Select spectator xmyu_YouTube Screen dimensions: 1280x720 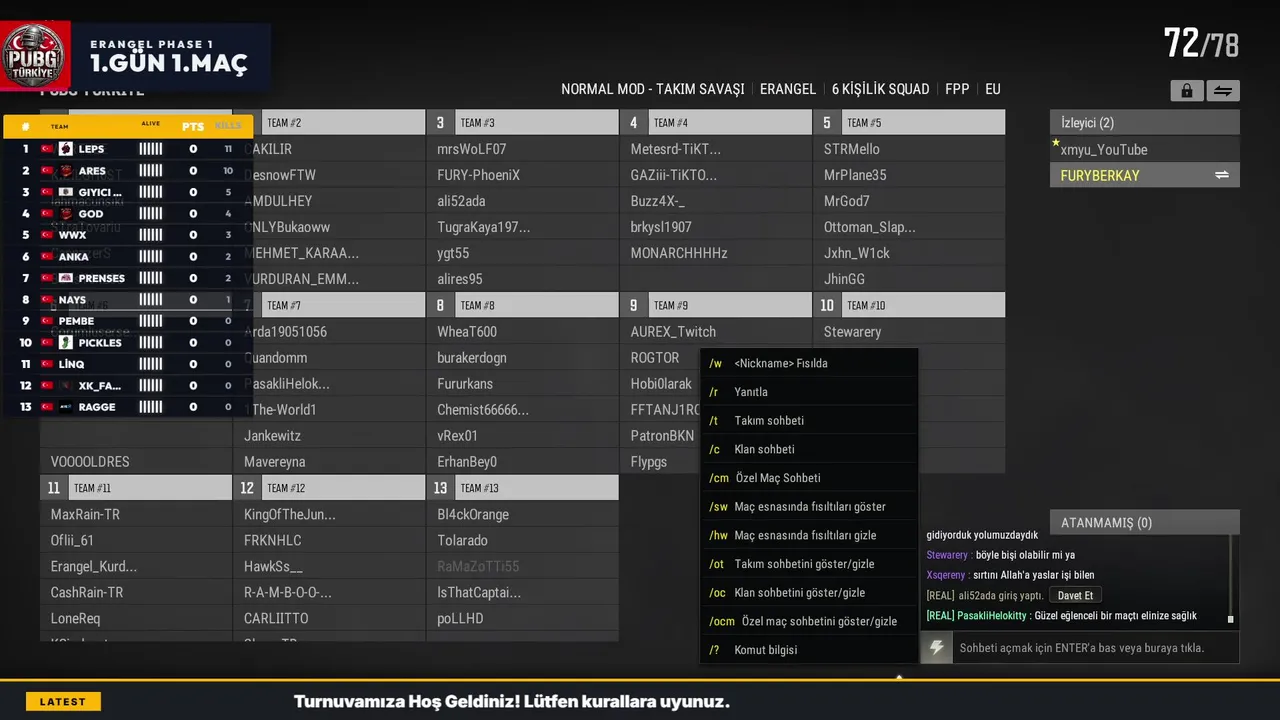(1145, 149)
